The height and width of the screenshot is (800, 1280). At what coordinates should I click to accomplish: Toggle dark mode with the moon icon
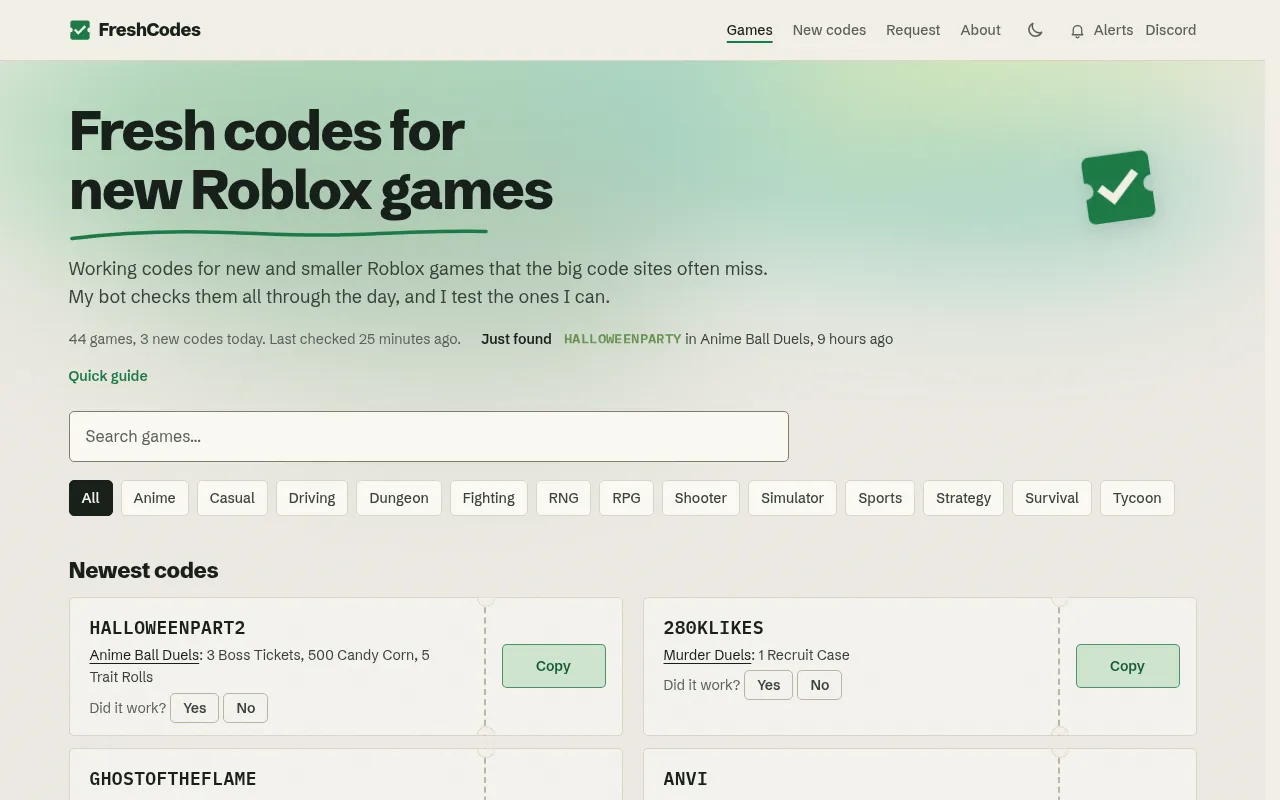tap(1035, 30)
